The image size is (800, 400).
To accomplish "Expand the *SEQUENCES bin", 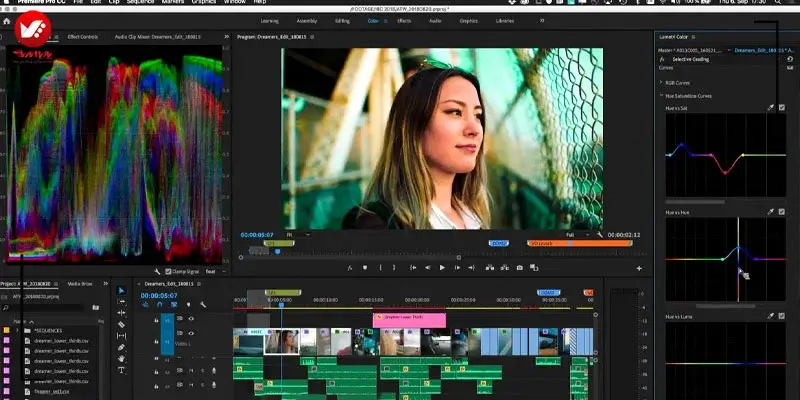I will (17, 330).
